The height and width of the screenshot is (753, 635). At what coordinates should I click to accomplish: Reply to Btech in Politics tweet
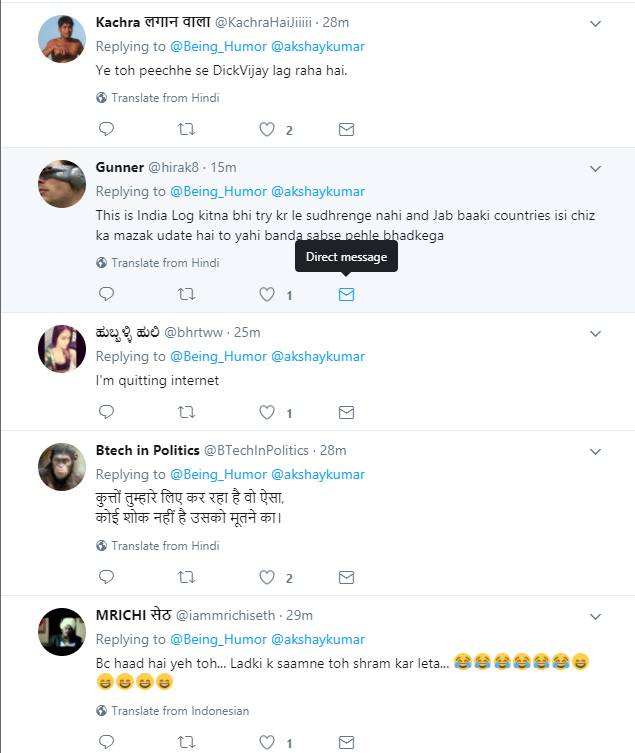point(107,577)
